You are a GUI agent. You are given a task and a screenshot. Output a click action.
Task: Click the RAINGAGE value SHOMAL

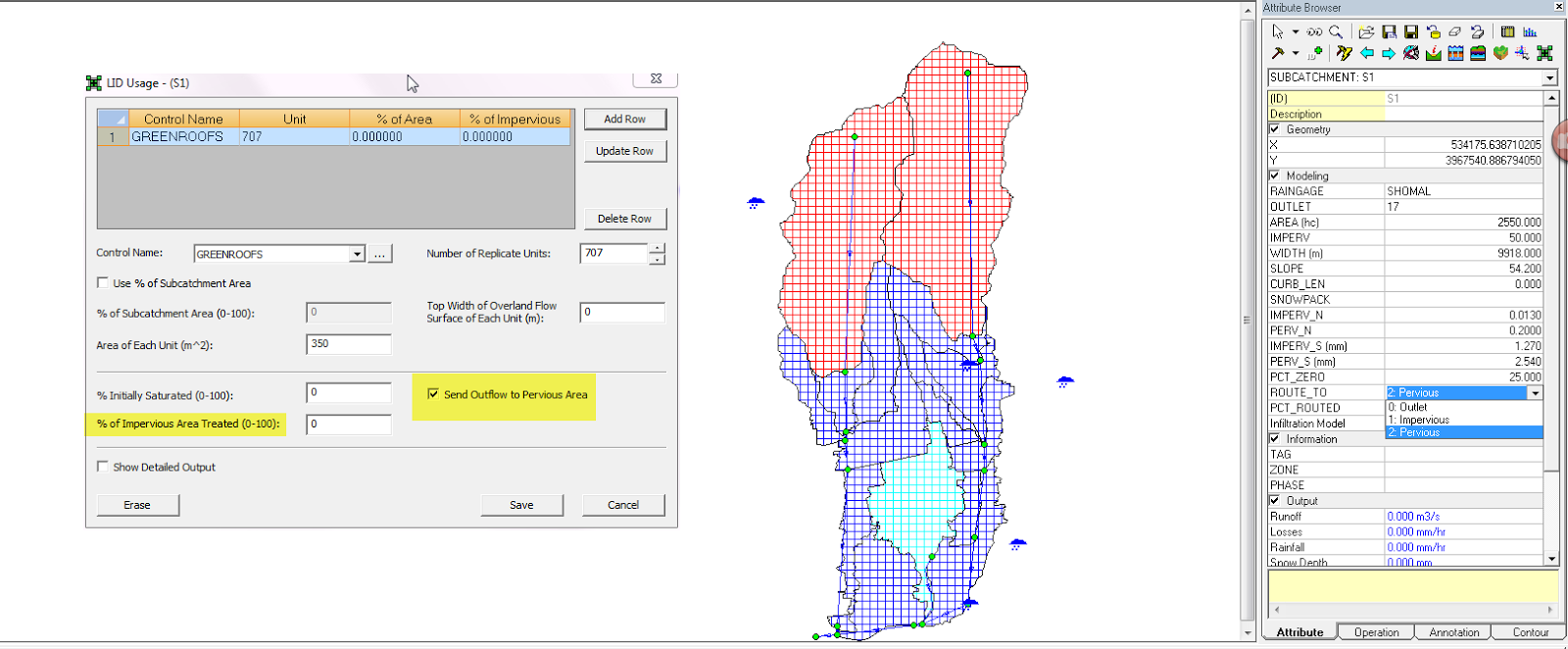coord(1464,191)
